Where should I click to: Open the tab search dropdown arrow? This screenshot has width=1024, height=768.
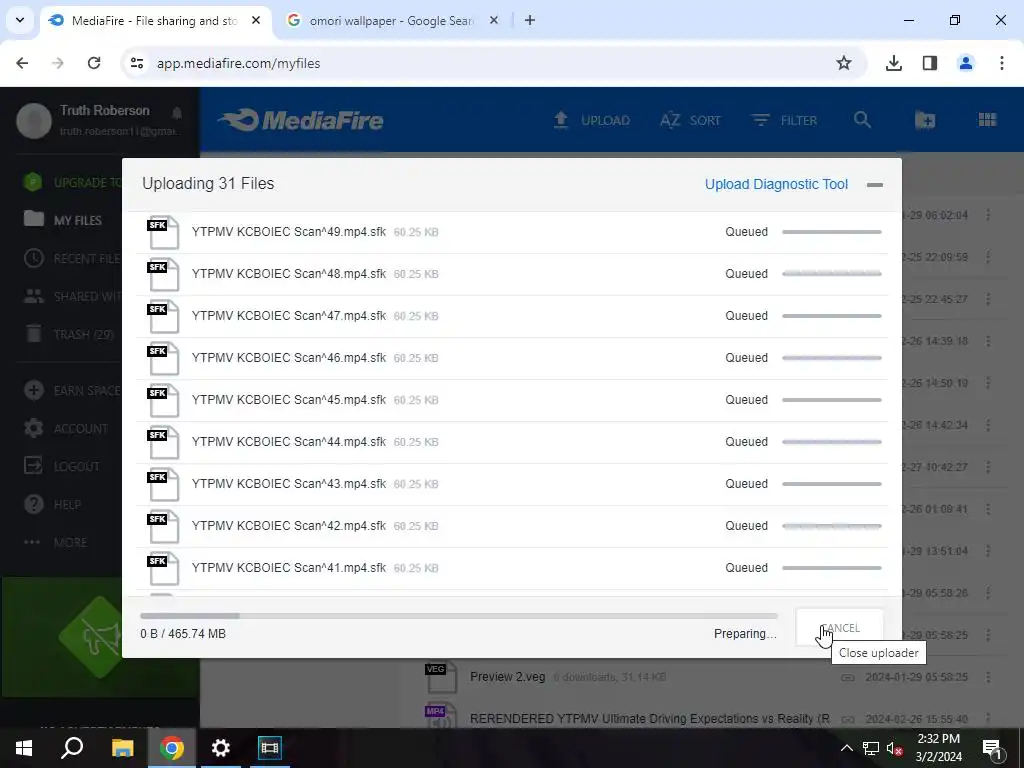[x=20, y=20]
